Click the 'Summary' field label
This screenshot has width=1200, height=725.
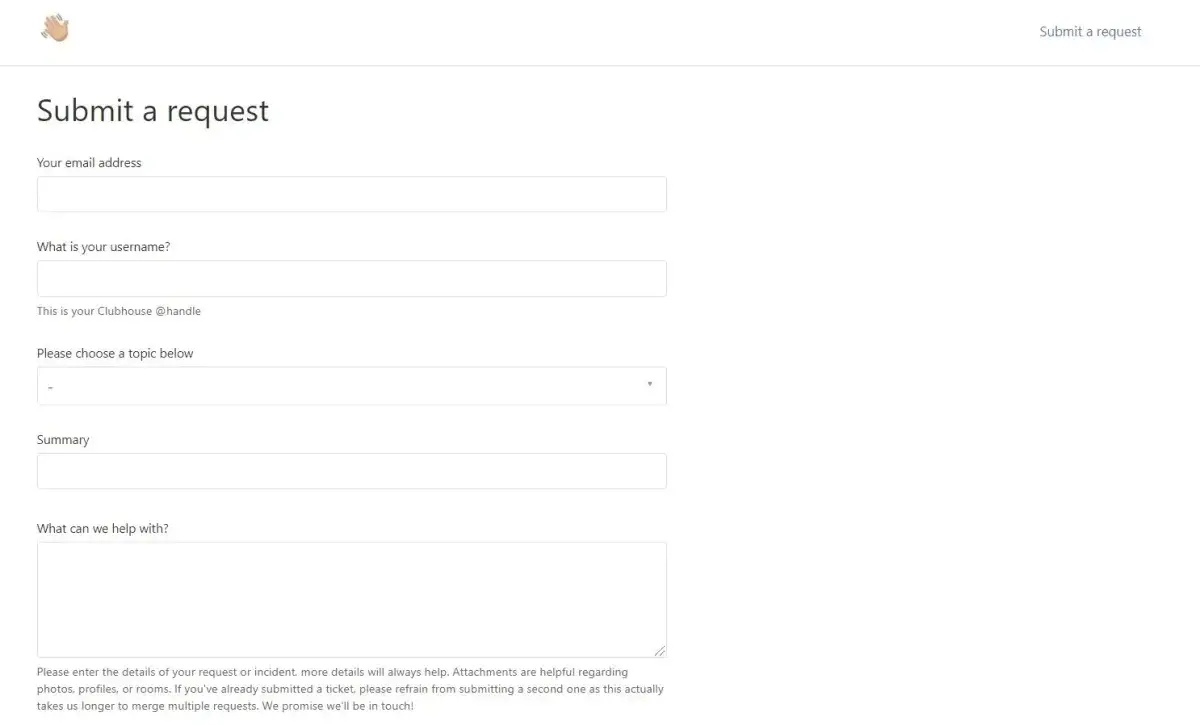point(63,439)
